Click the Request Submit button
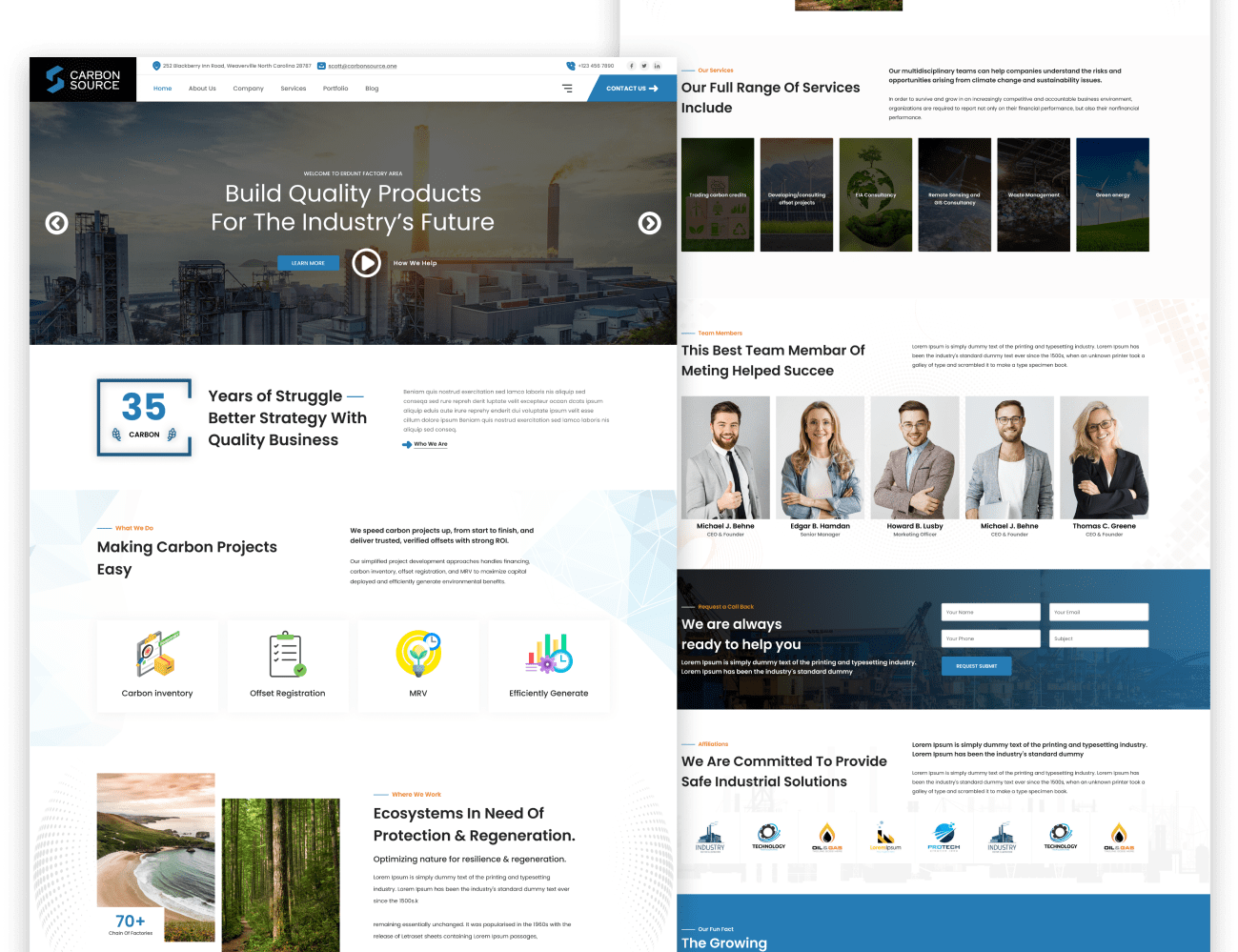The height and width of the screenshot is (952, 1238). (977, 666)
